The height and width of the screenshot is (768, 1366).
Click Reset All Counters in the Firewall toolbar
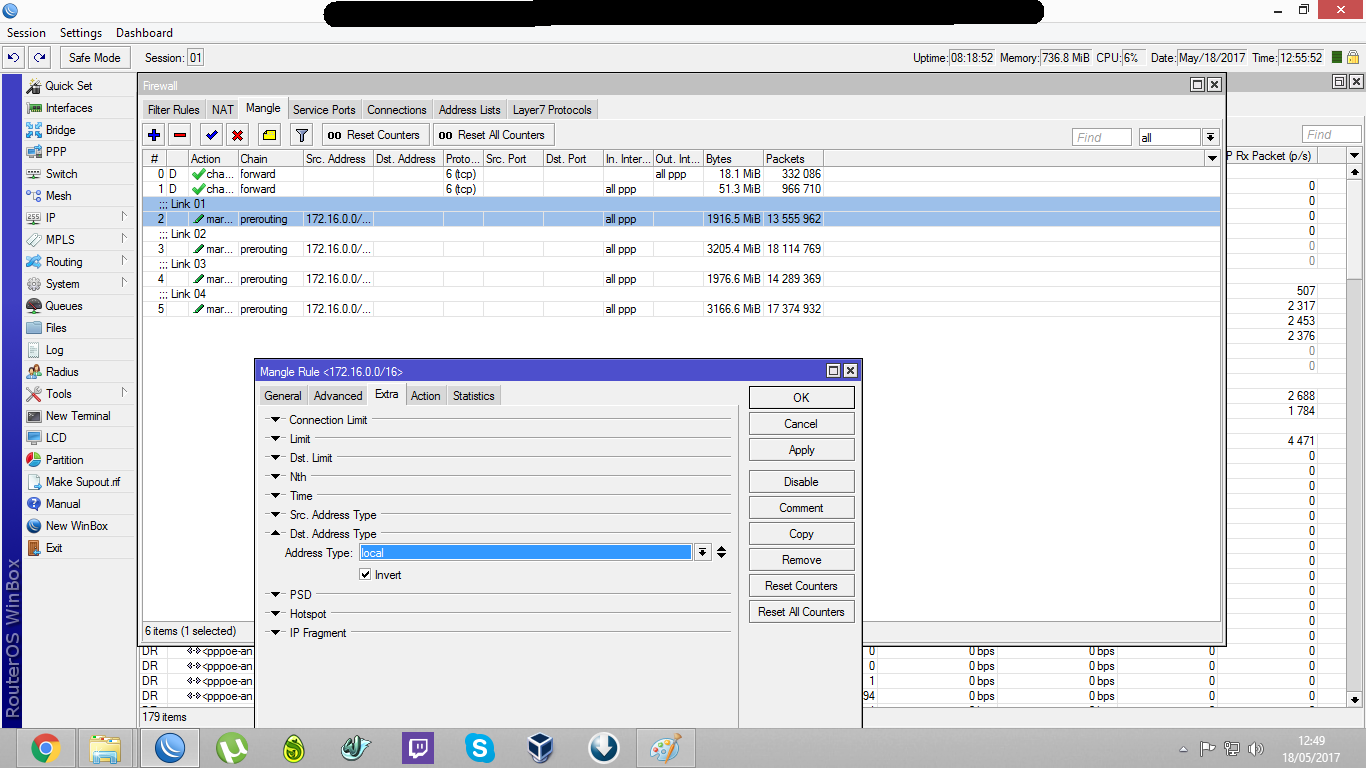tap(493, 135)
